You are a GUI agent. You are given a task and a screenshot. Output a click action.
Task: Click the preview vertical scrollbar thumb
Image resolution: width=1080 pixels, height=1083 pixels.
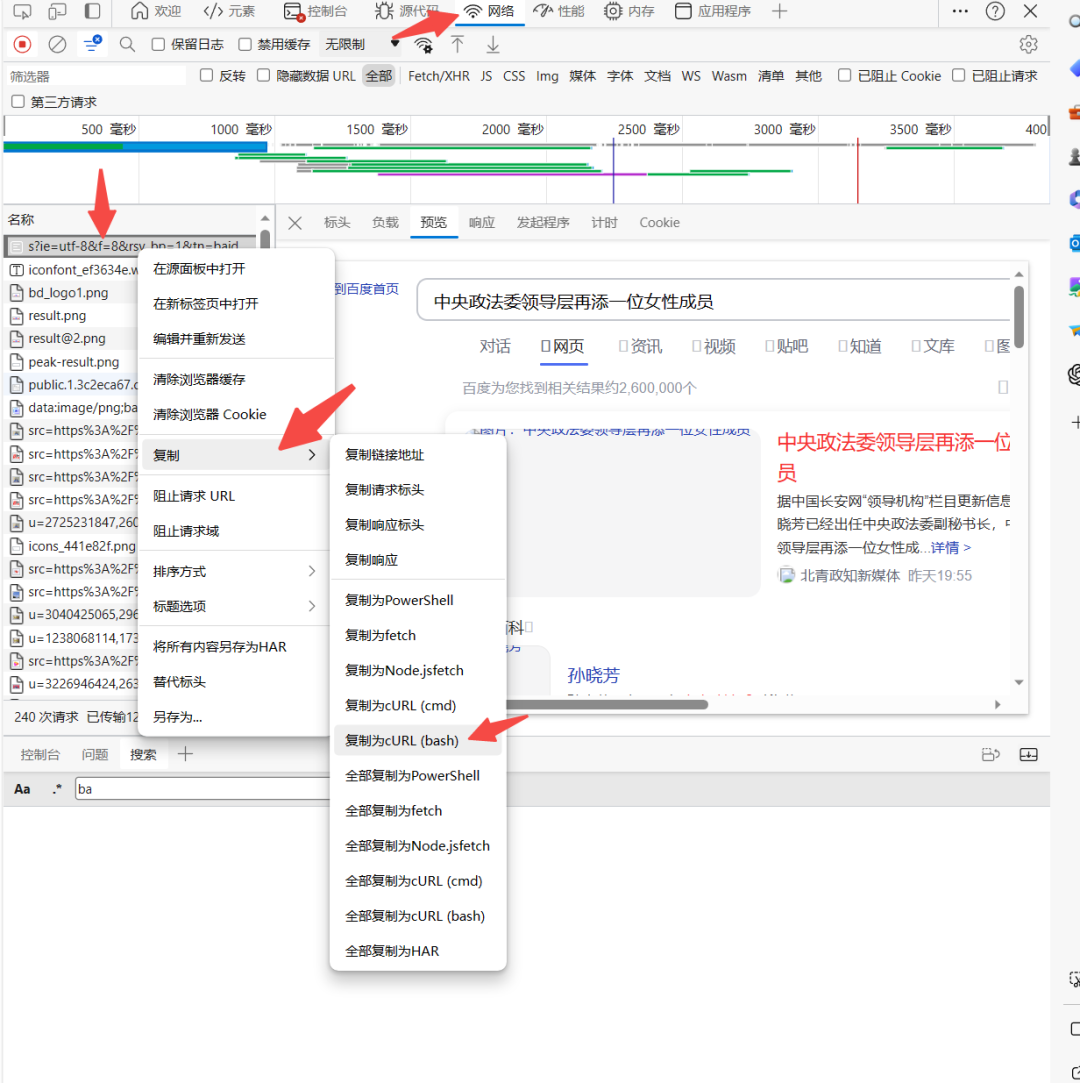coord(1019,316)
